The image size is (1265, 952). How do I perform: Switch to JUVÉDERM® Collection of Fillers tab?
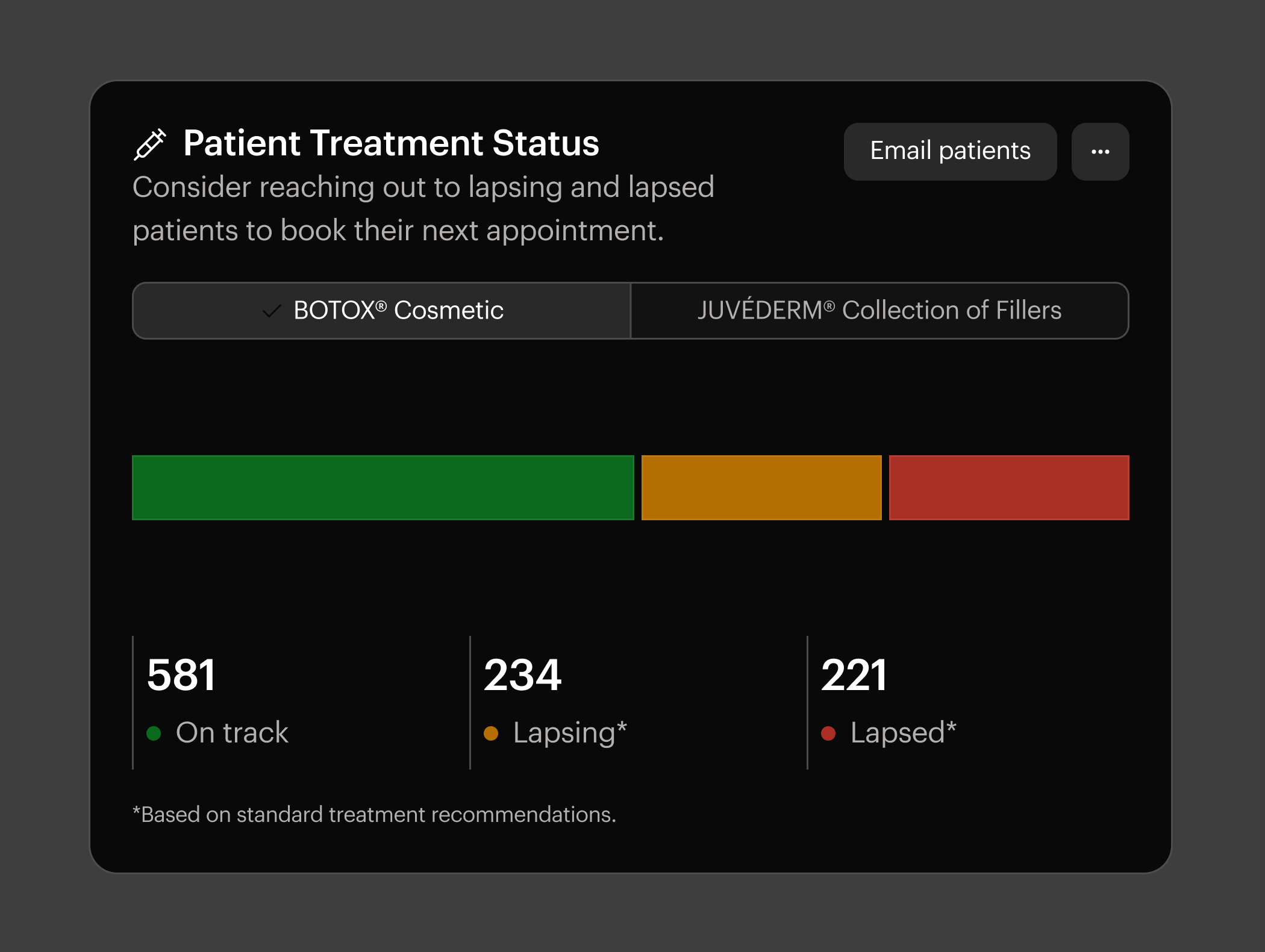[x=879, y=311]
